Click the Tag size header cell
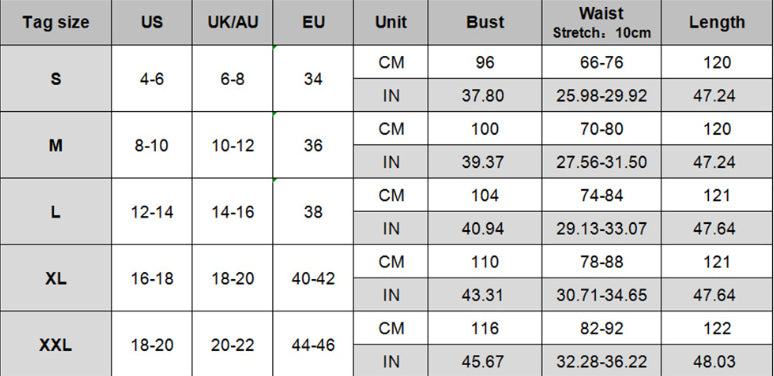774x376 pixels. click(56, 22)
